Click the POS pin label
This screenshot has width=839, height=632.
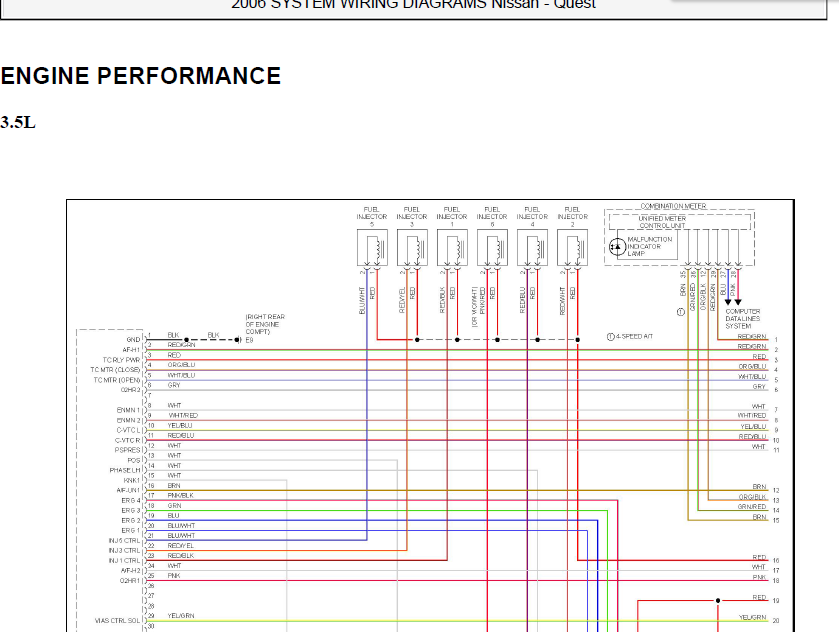(x=134, y=461)
